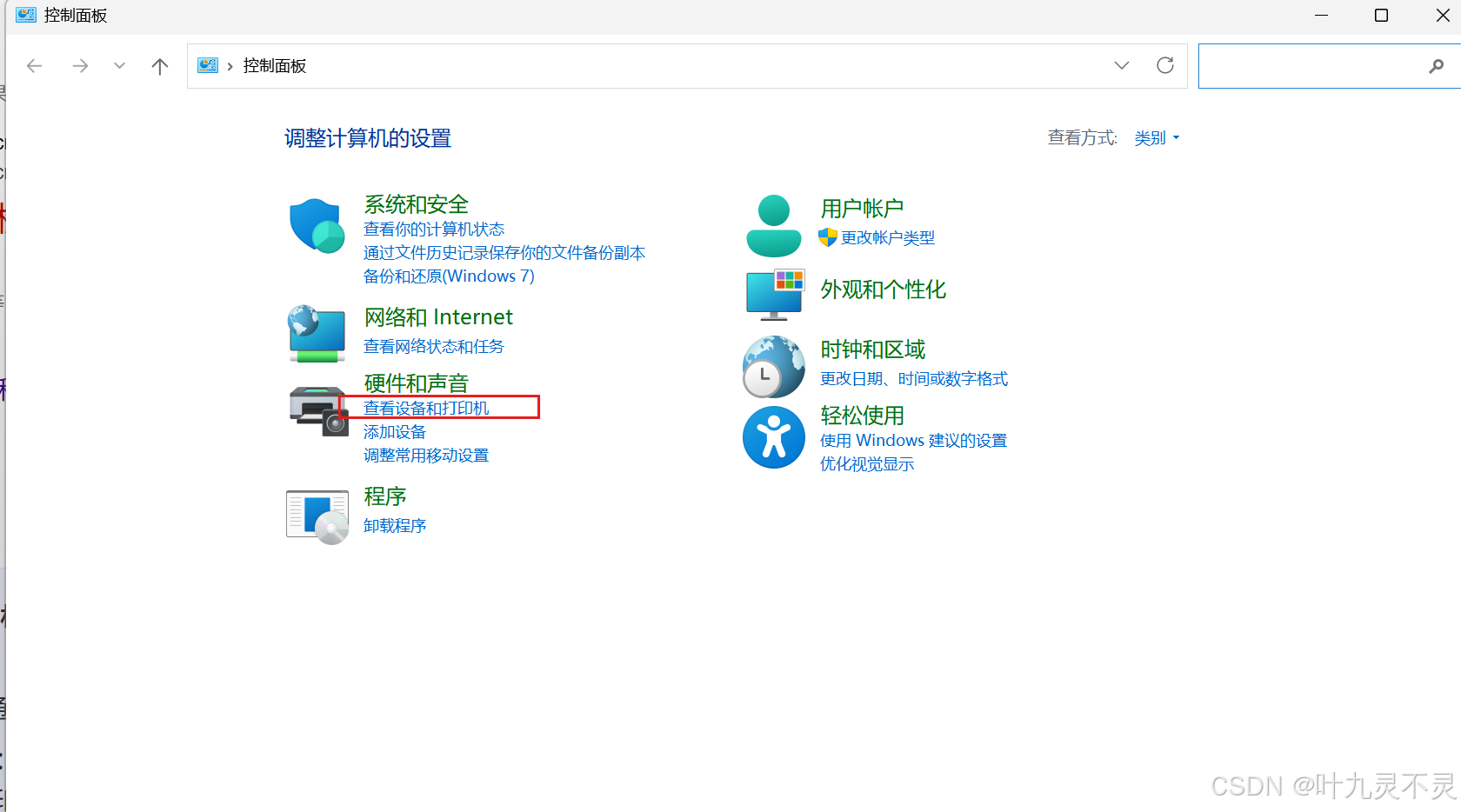Click the Control Panel icon in address bar
The height and width of the screenshot is (812, 1461).
click(208, 65)
